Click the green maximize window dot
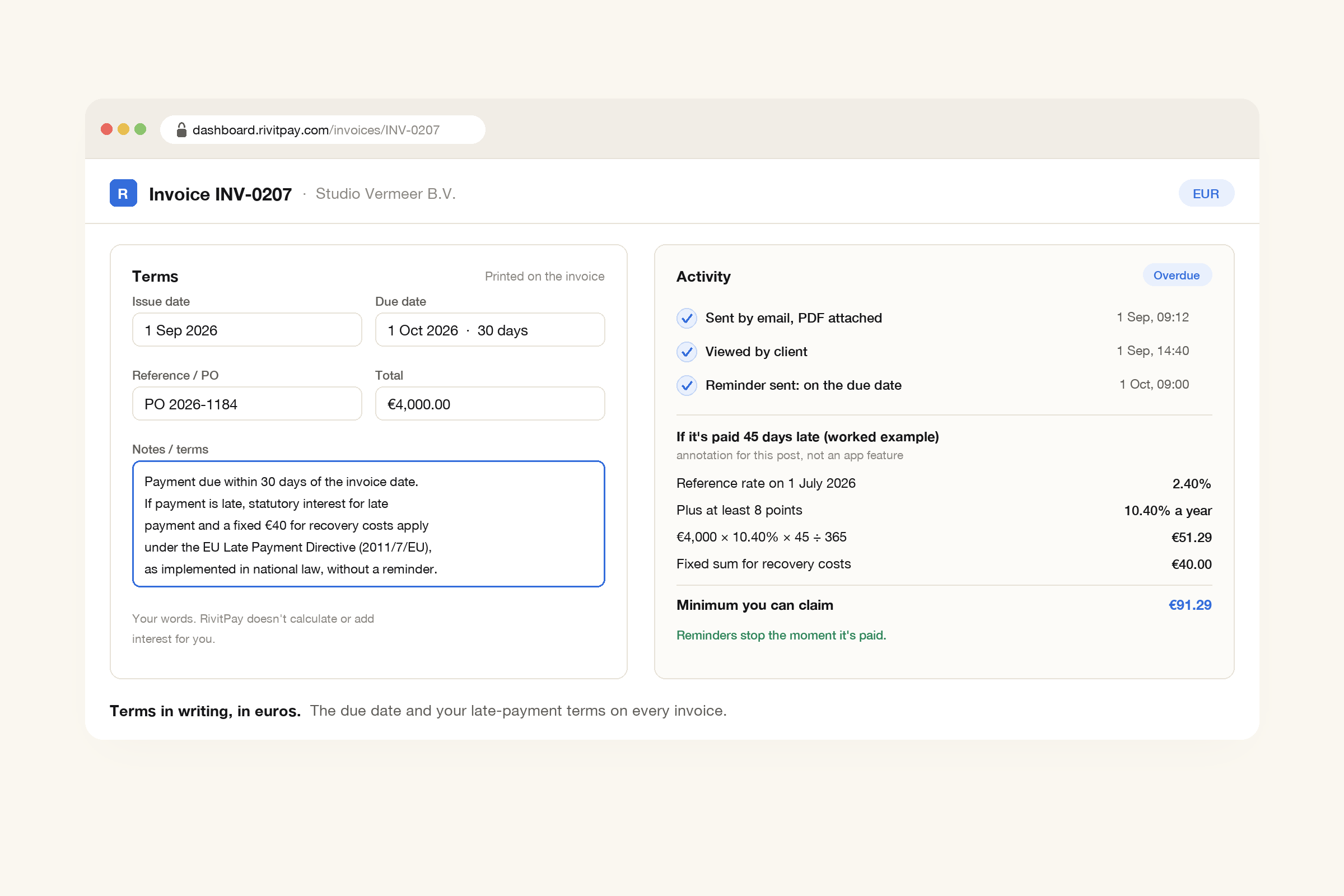Viewport: 1344px width, 896px height. 140,129
